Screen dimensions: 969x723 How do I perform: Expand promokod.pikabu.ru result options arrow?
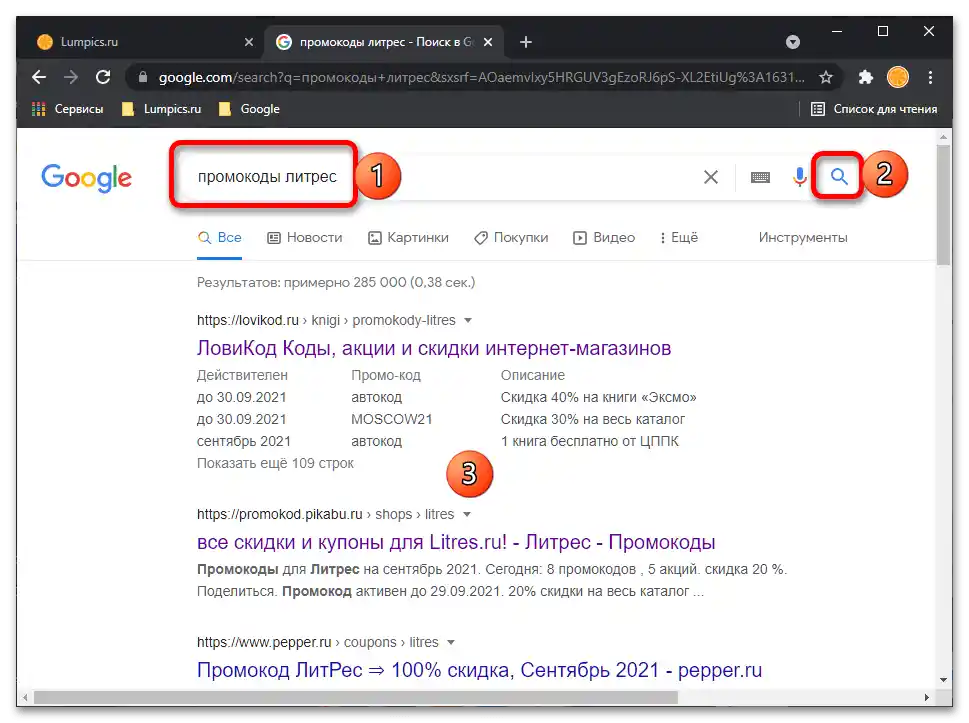(x=467, y=515)
